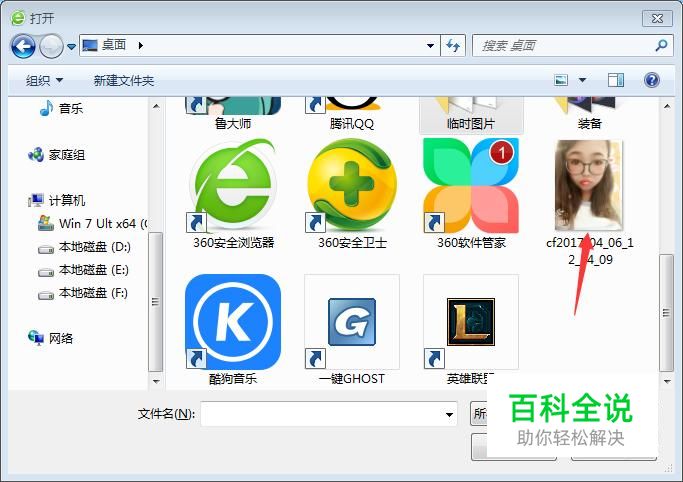Select the 360安全卫士 shortcut icon
This screenshot has height=482, width=683.
[x=352, y=185]
